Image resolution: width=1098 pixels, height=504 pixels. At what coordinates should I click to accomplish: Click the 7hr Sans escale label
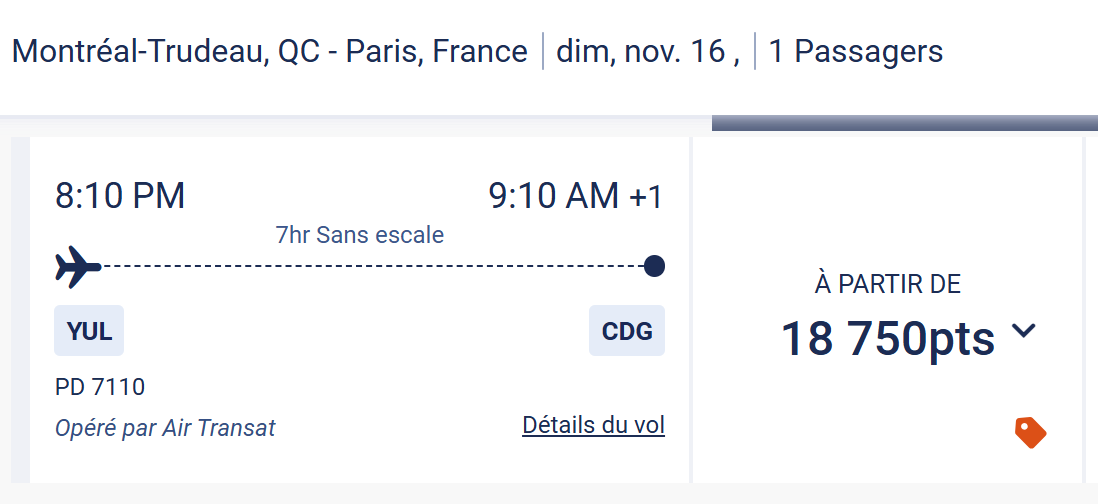[359, 235]
